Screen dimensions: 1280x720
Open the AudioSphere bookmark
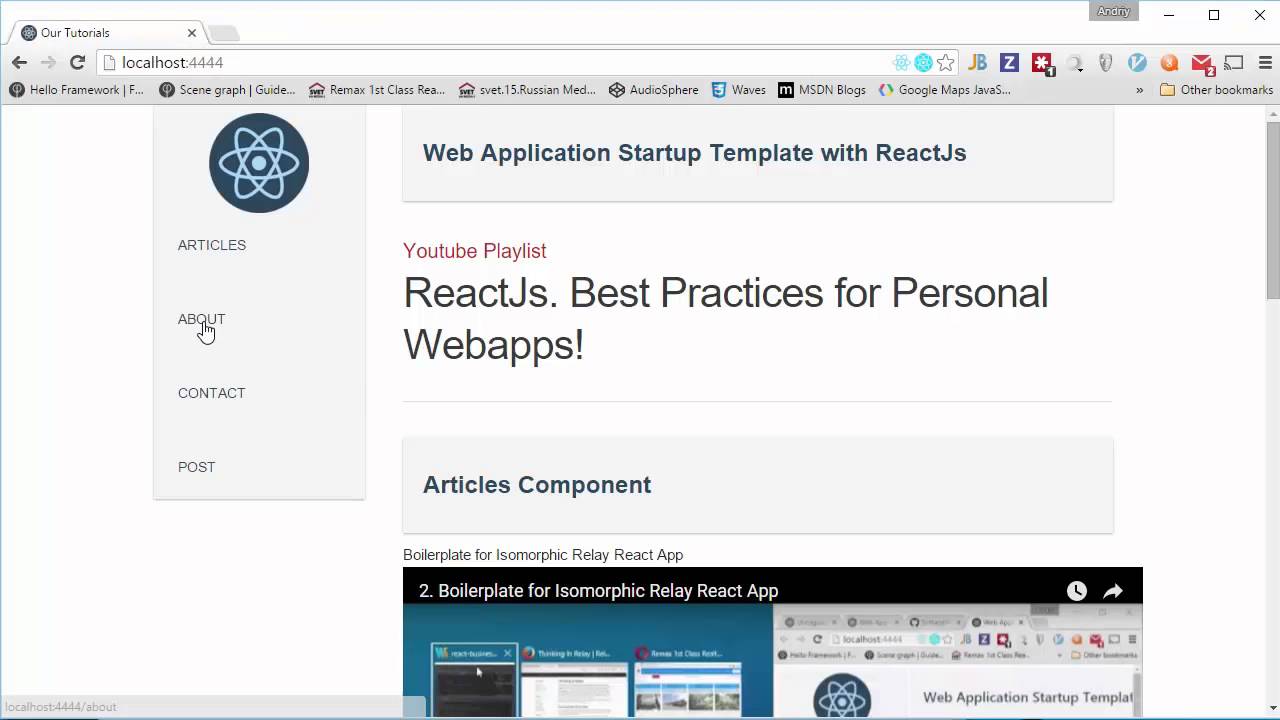(654, 90)
